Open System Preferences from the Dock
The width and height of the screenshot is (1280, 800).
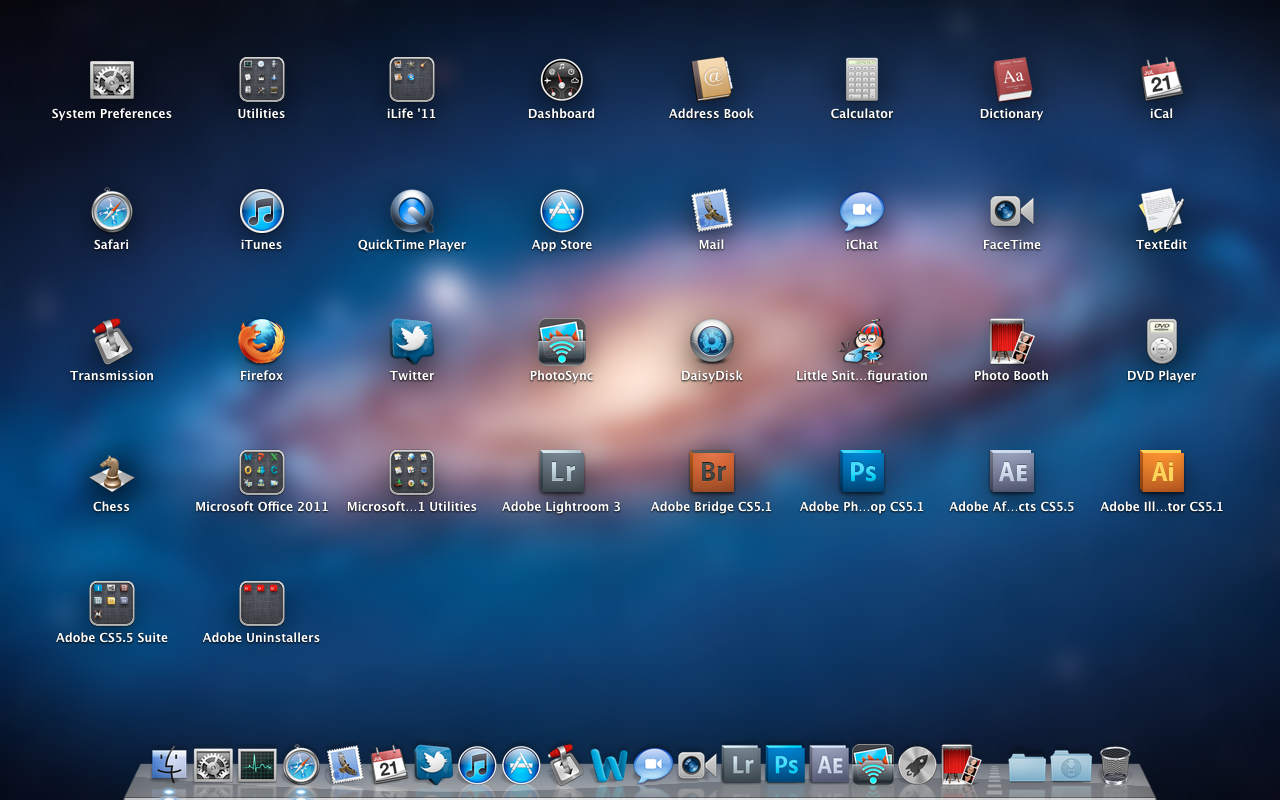213,766
